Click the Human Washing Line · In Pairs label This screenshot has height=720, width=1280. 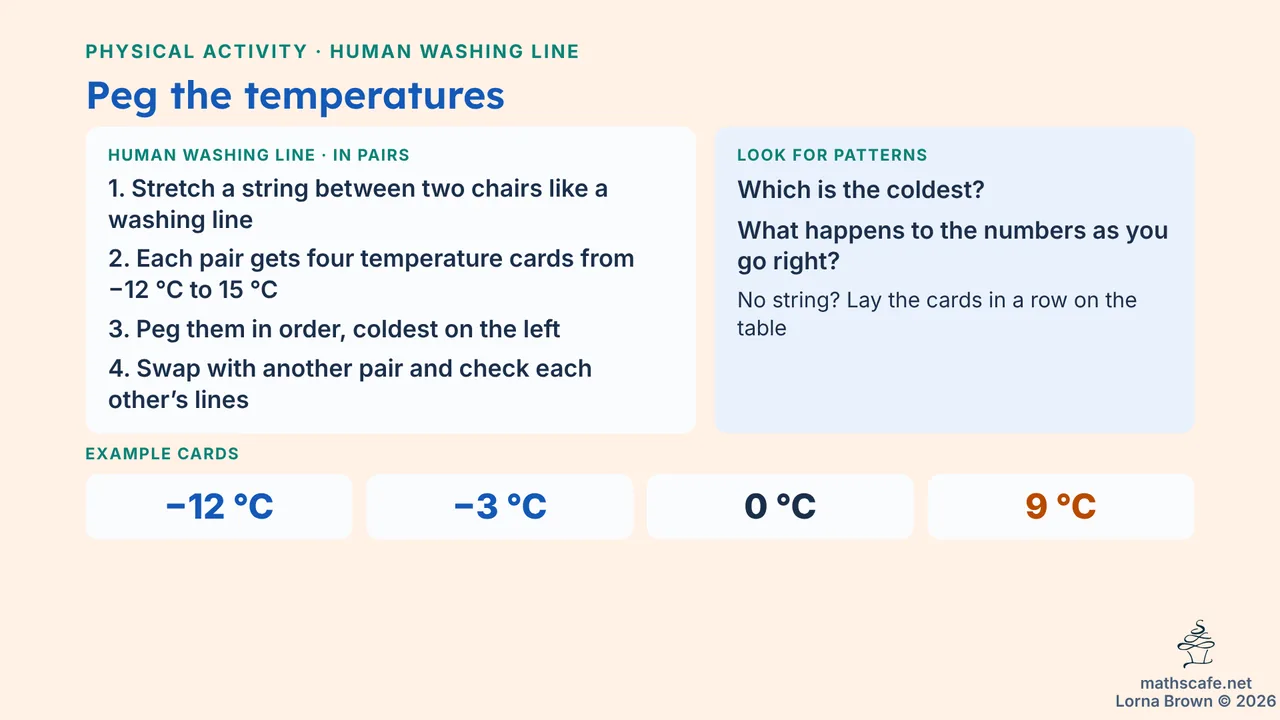coord(259,155)
